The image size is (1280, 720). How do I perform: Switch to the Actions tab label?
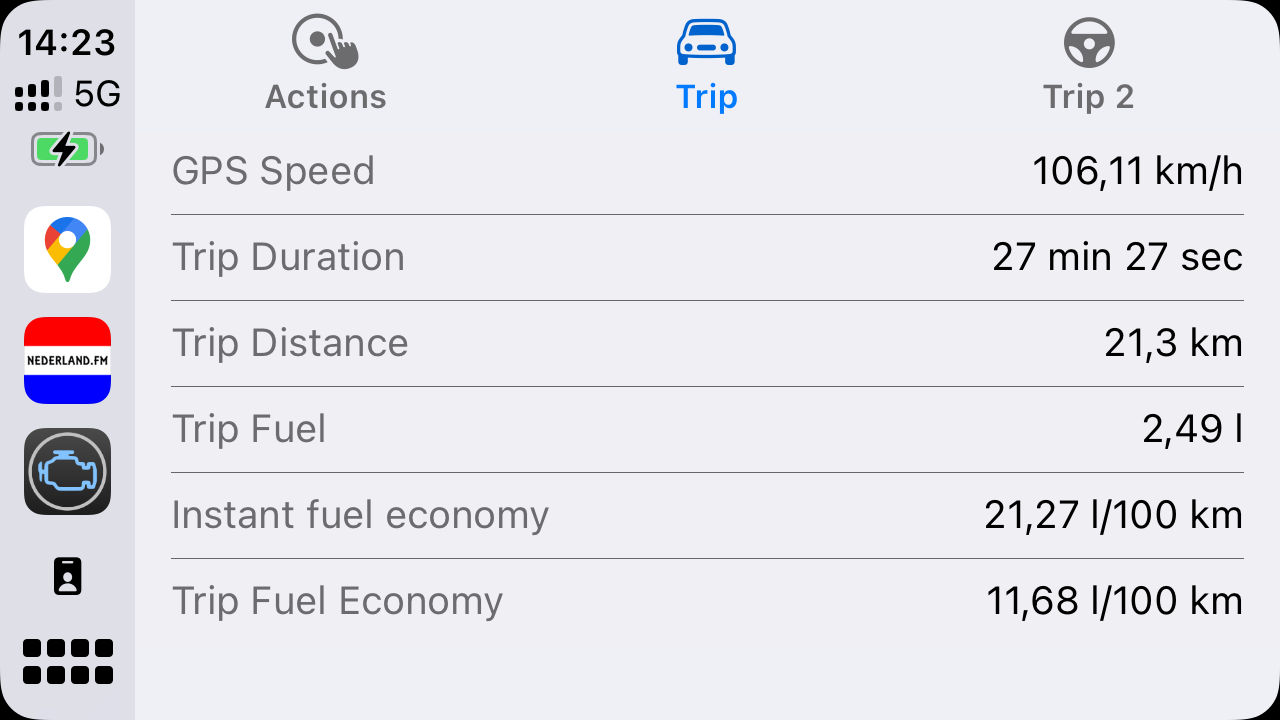tap(325, 97)
